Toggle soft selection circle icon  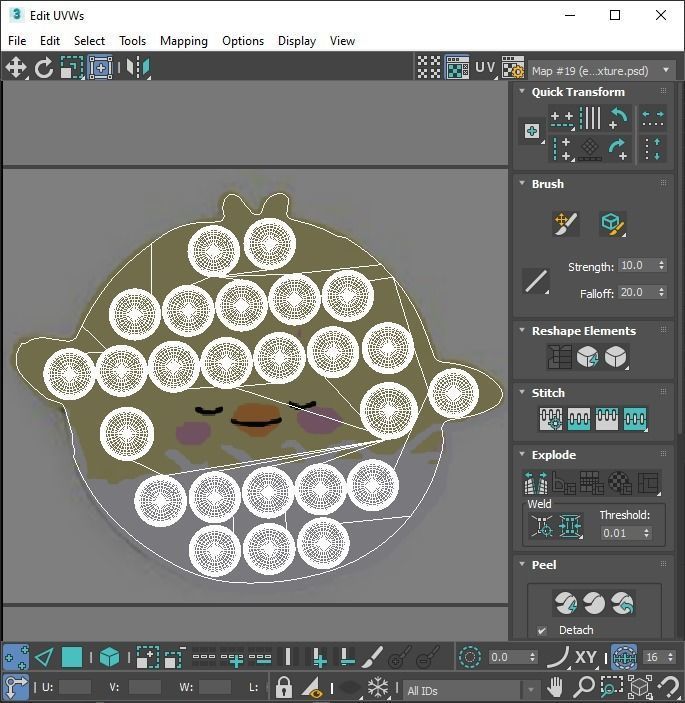(x=470, y=658)
